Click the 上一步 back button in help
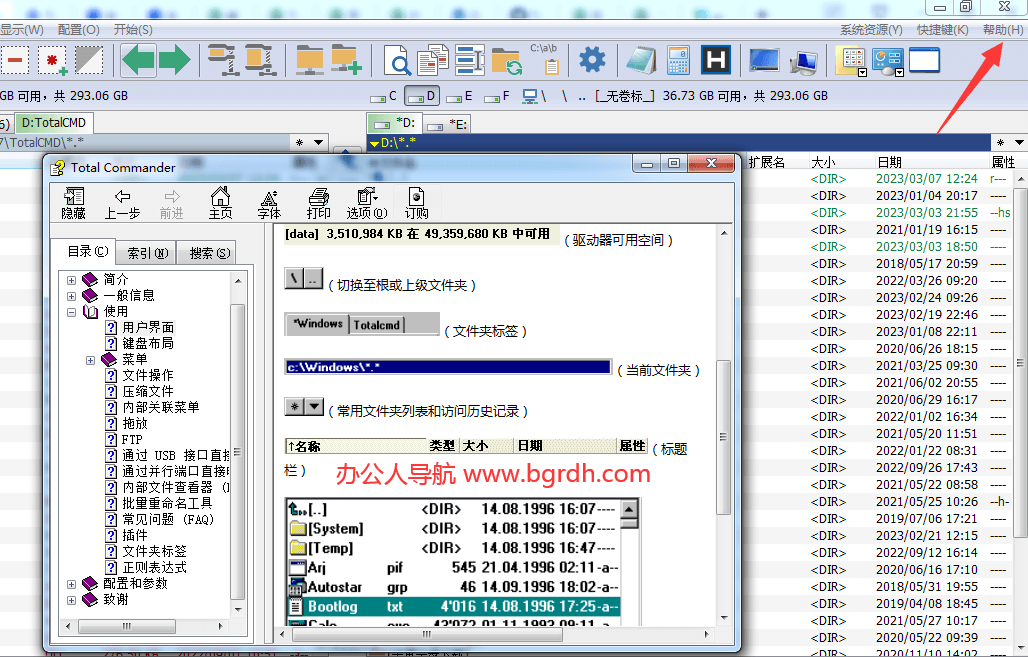1028x657 pixels. coord(122,203)
